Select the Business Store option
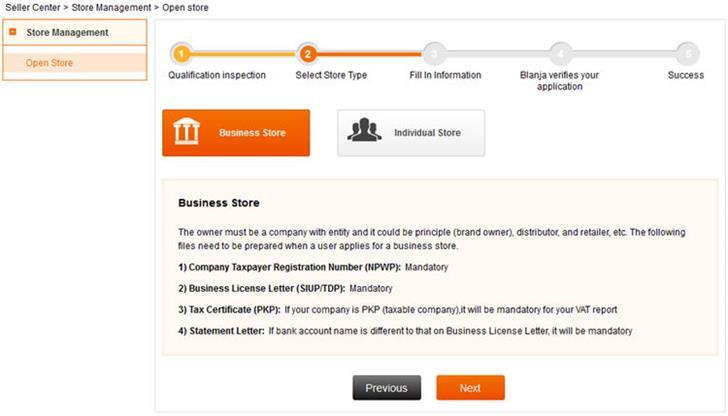Viewport: 728px width, 416px height. click(236, 133)
